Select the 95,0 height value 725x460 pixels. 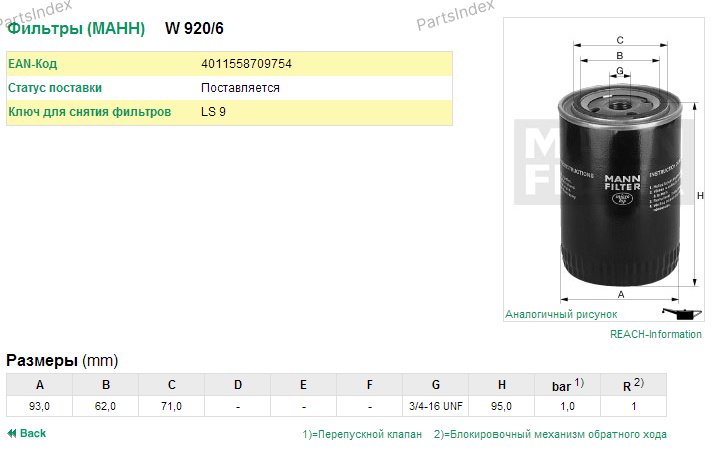point(502,406)
